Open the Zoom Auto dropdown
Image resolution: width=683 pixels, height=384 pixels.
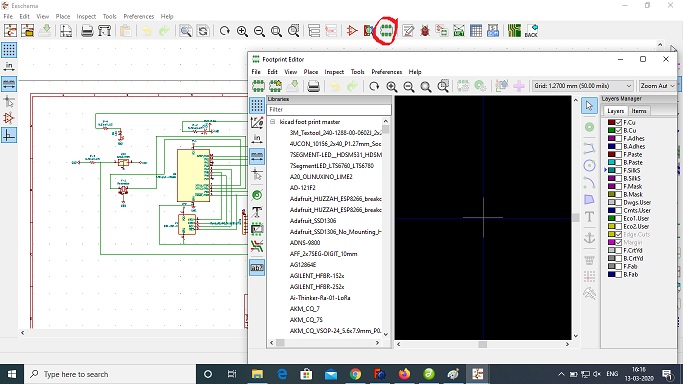[657, 86]
